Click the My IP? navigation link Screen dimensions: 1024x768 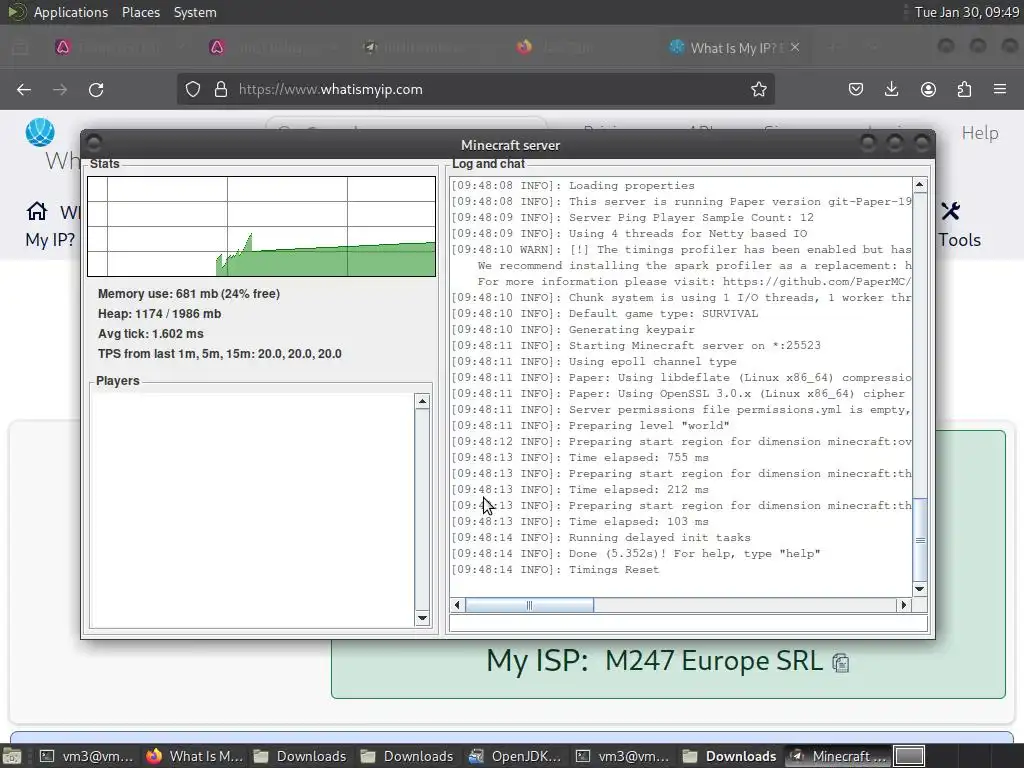(50, 240)
